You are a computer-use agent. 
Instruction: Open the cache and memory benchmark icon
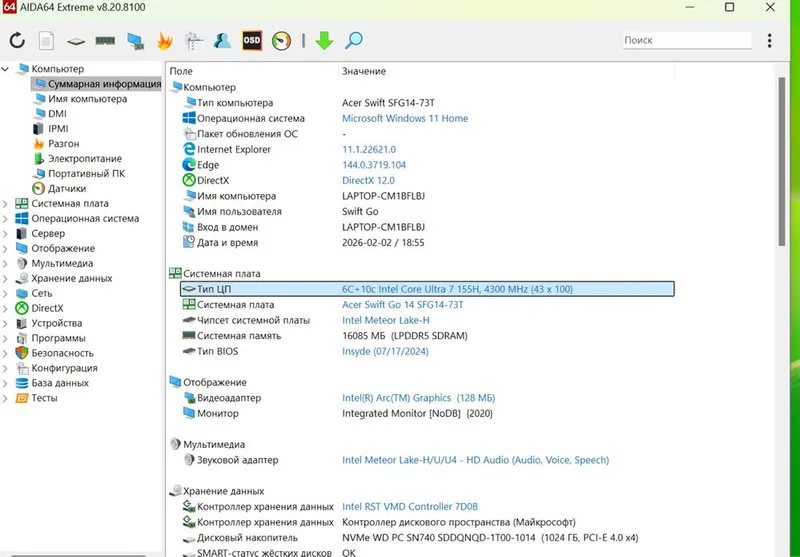(105, 40)
